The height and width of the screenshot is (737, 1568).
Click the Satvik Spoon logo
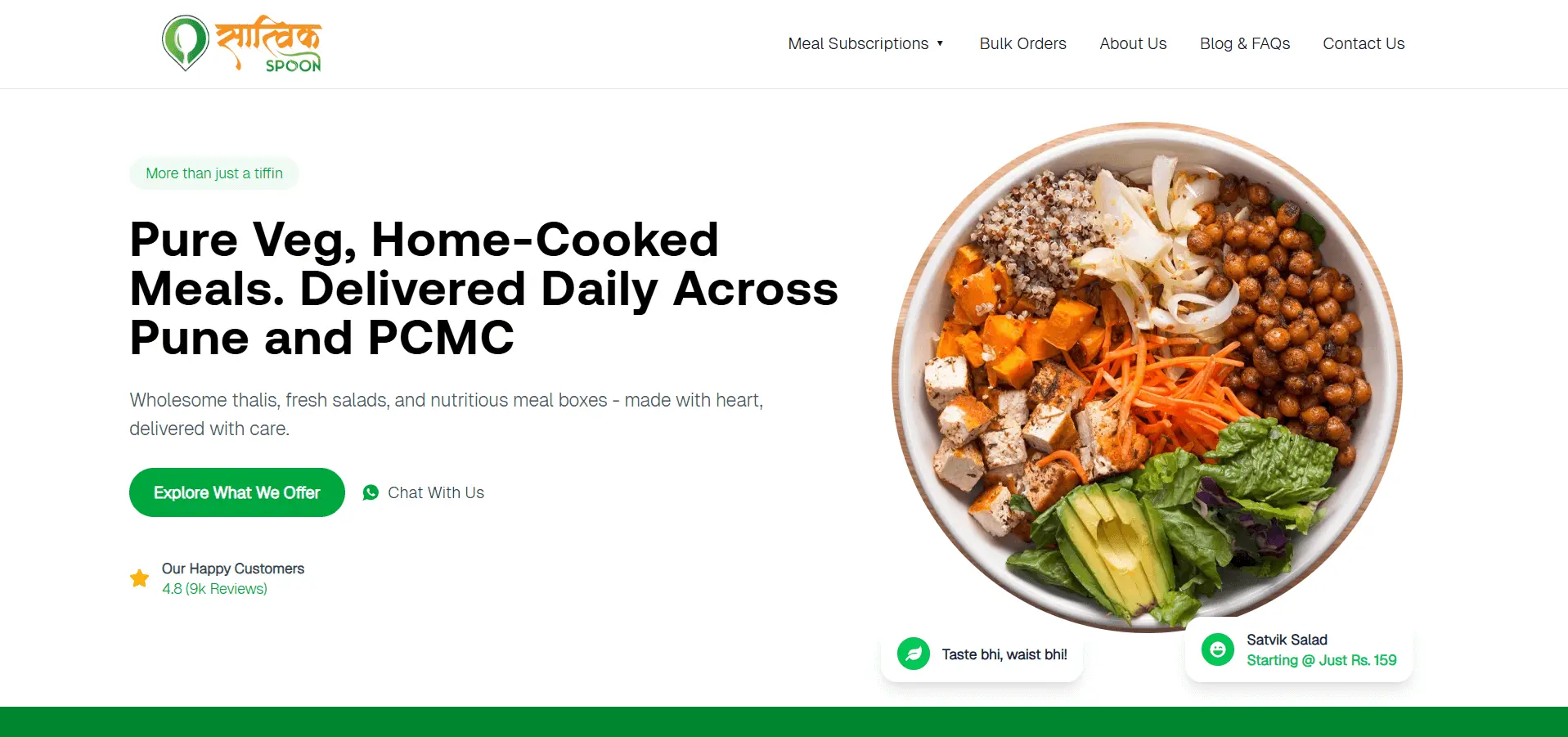pyautogui.click(x=242, y=43)
